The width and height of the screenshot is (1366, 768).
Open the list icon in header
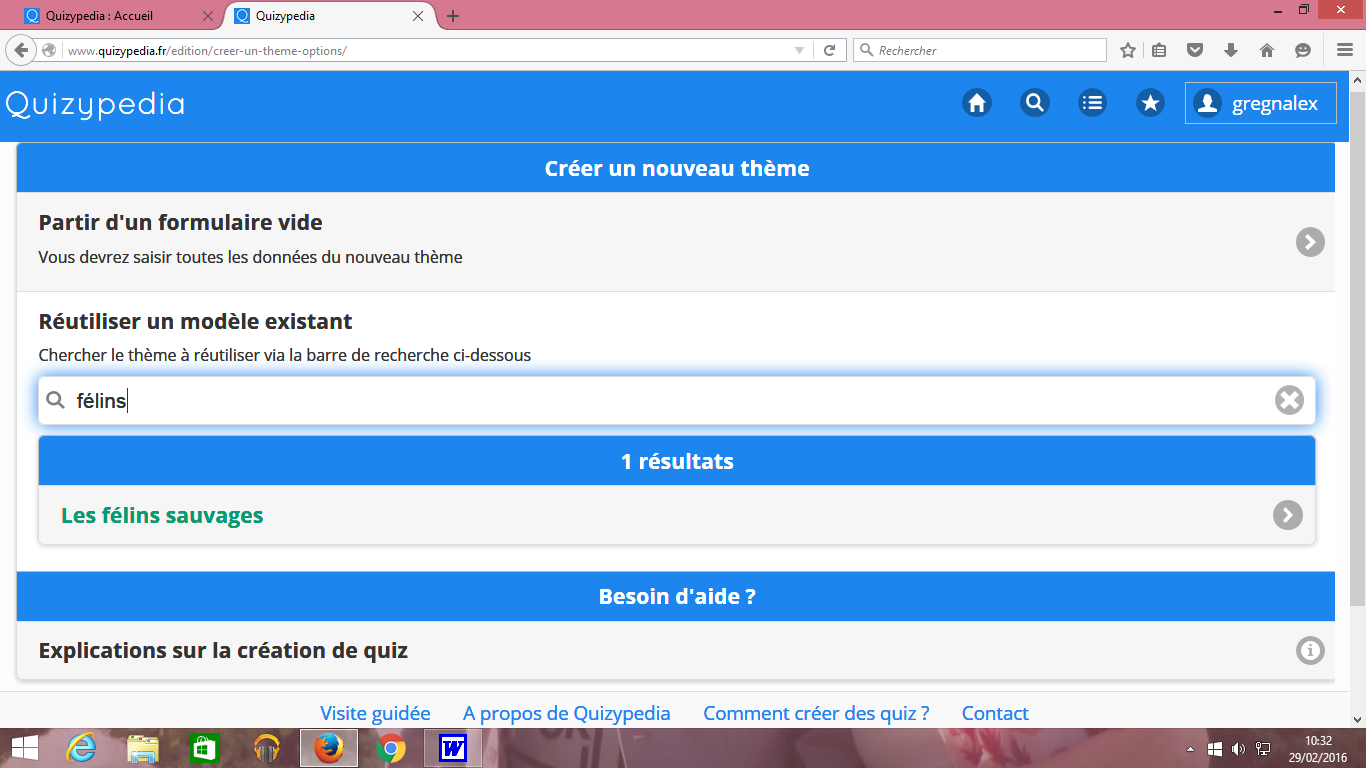click(1092, 103)
